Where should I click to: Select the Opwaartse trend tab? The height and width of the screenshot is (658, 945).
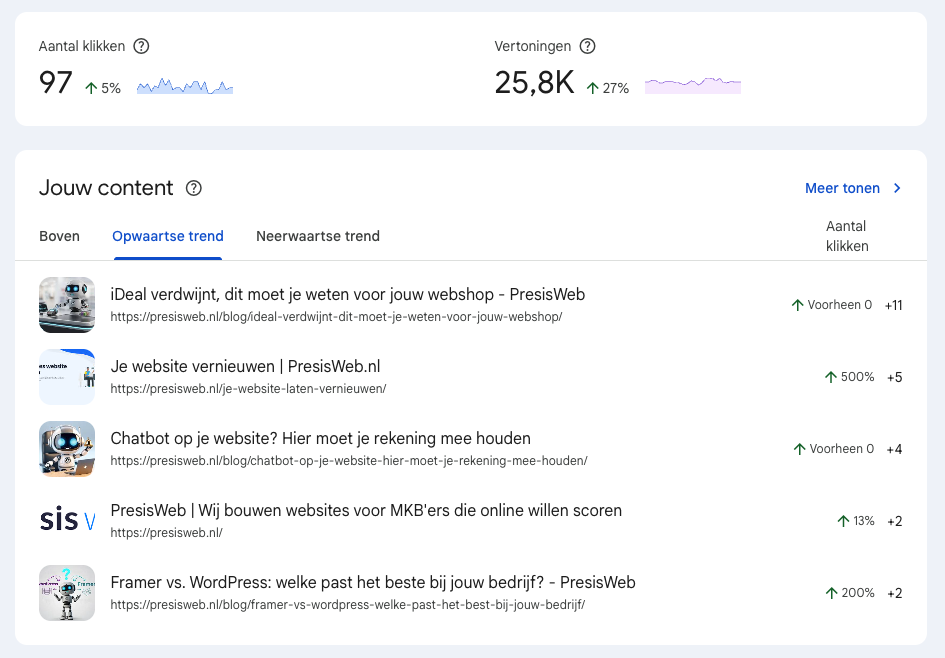pos(168,237)
